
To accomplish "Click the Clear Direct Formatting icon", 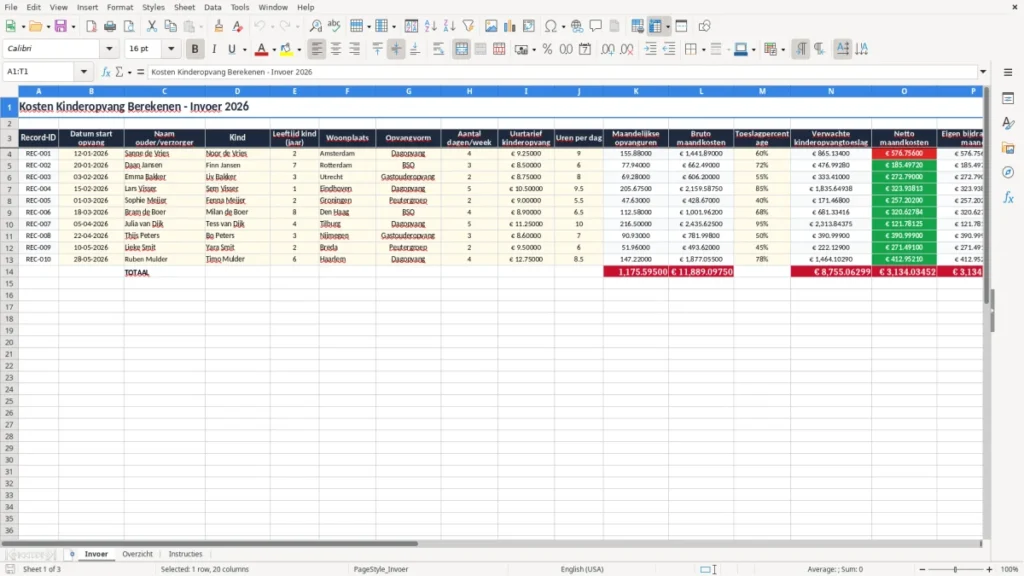I will point(238,26).
